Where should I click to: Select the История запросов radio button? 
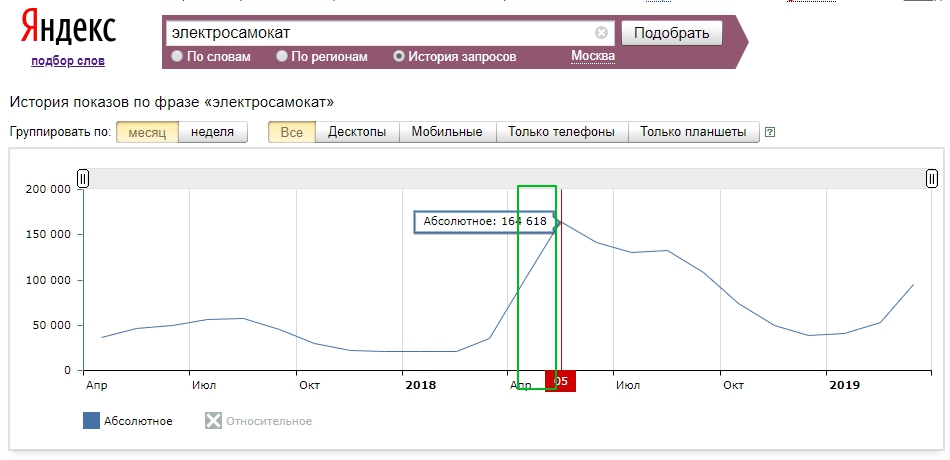pyautogui.click(x=399, y=57)
